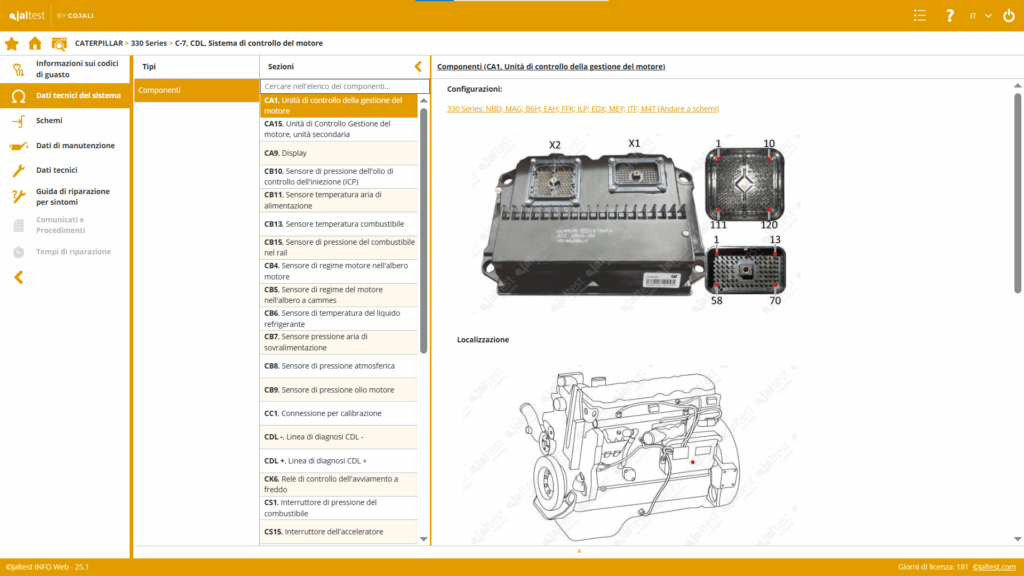The height and width of the screenshot is (576, 1024).
Task: Select CS1 interruttore pressione combustibile
Action: (x=339, y=508)
